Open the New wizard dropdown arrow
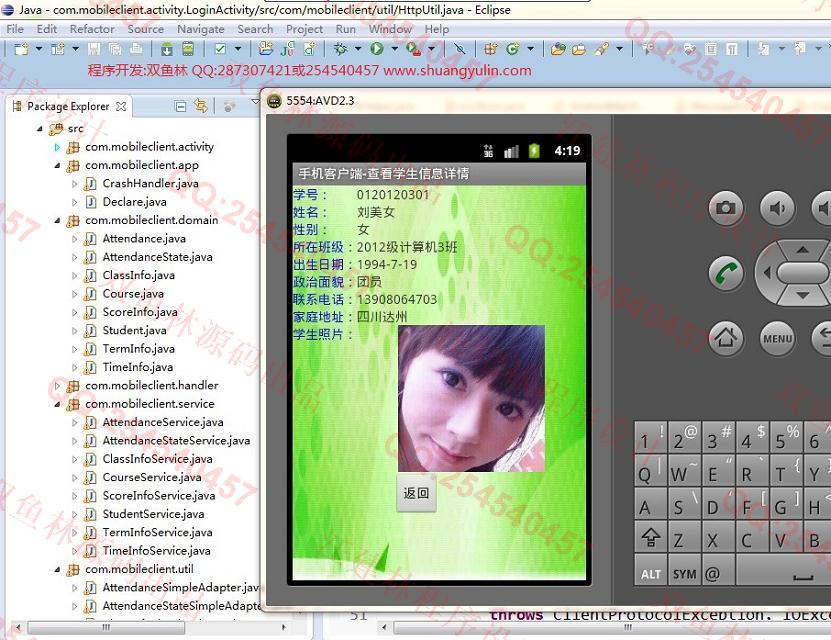 click(39, 49)
